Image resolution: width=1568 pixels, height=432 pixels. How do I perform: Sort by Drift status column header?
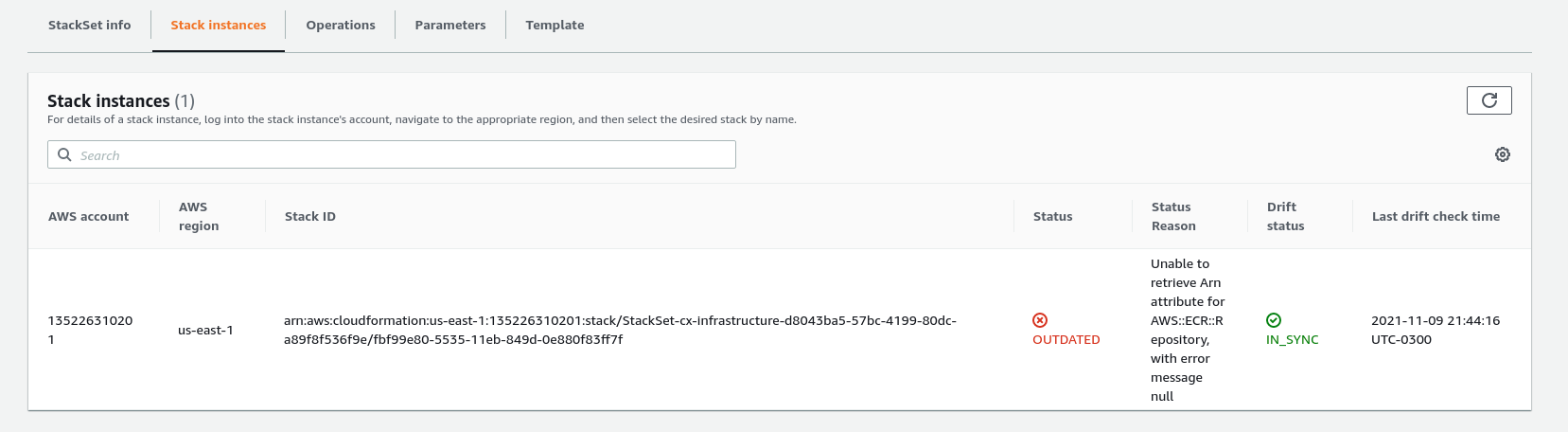(x=1285, y=216)
